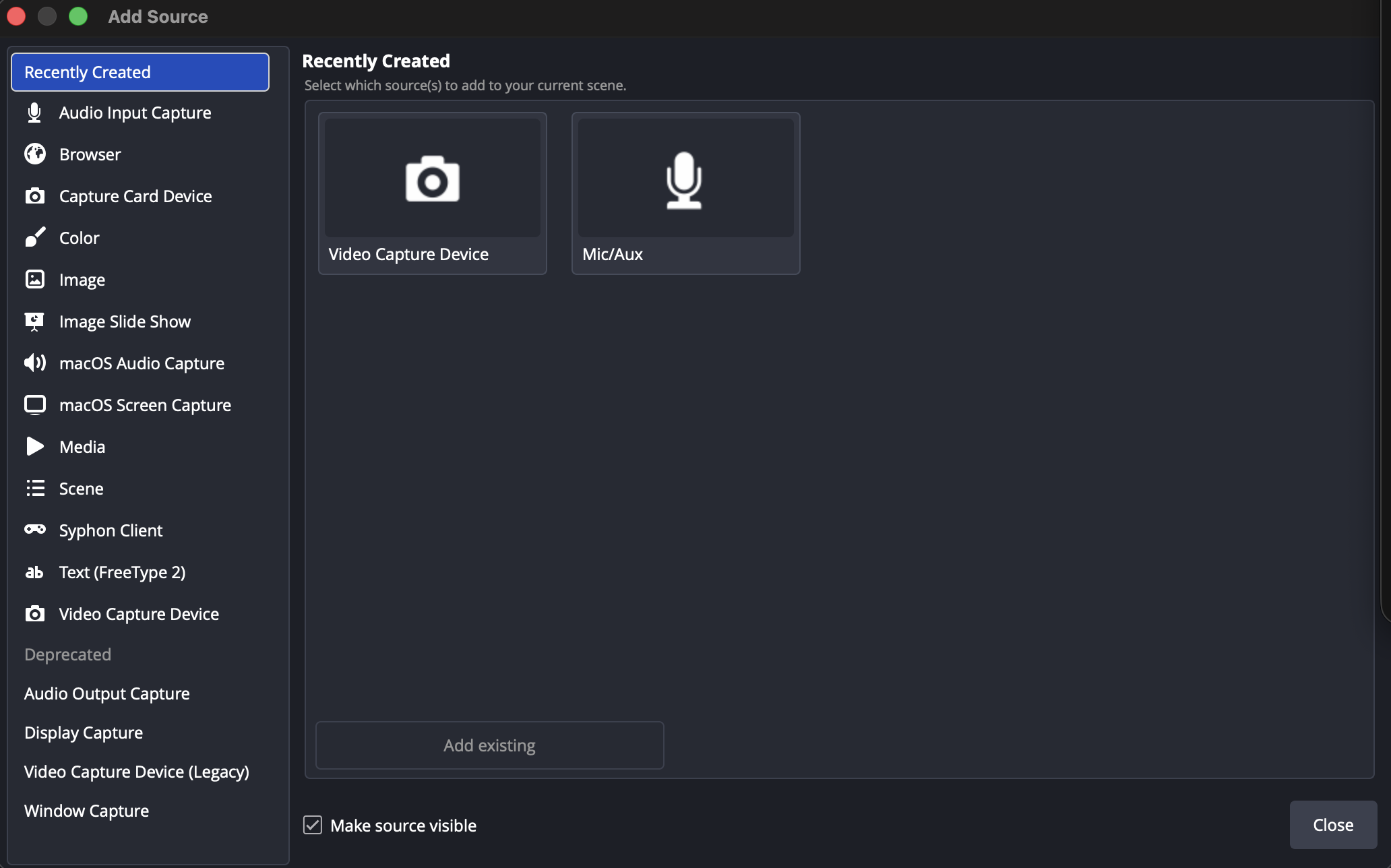Image resolution: width=1391 pixels, height=868 pixels.
Task: Open the Audio Input Capture source type
Action: pyautogui.click(x=135, y=113)
